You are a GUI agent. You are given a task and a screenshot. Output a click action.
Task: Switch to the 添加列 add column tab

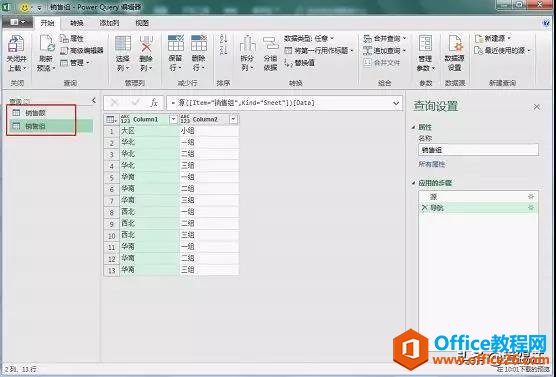pyautogui.click(x=109, y=23)
